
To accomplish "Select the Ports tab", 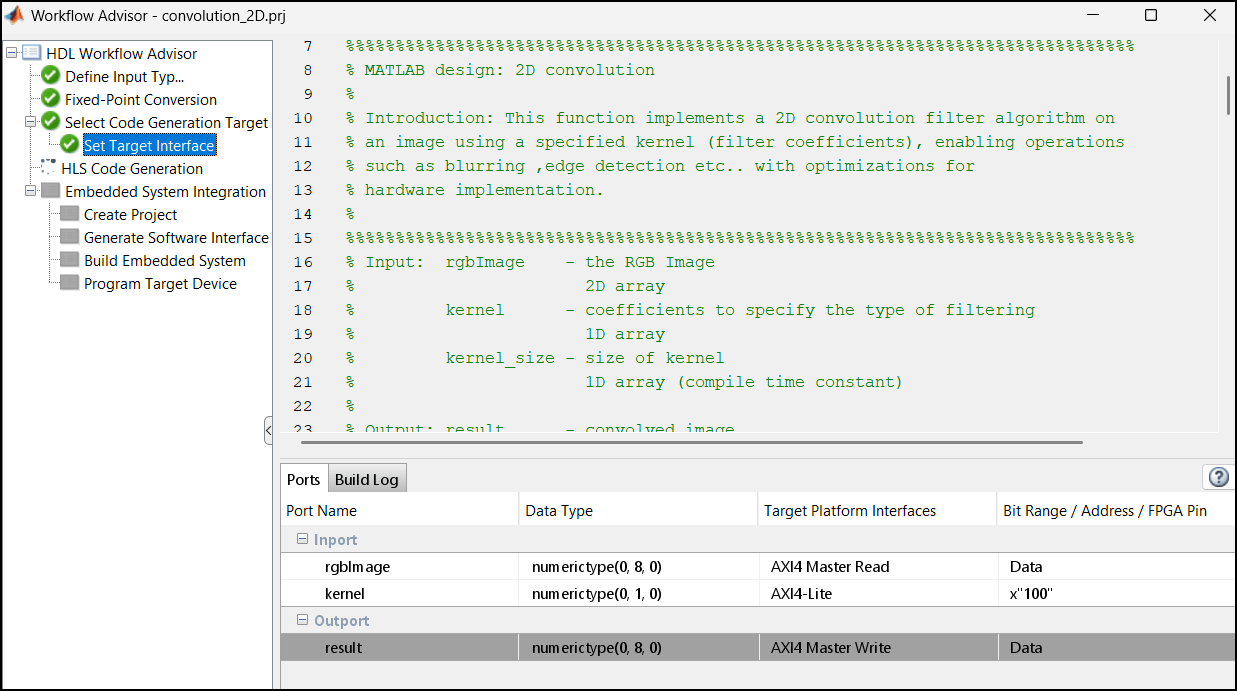I will [x=303, y=479].
